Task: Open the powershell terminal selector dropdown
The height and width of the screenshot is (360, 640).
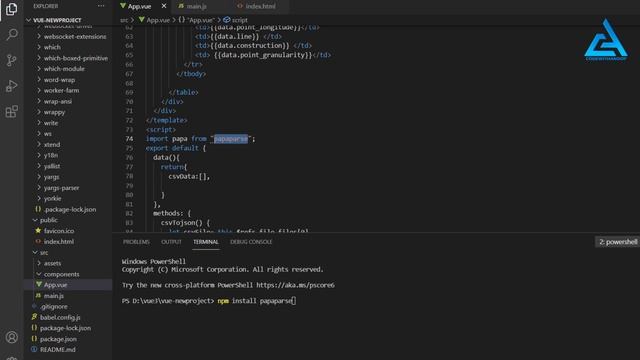Action: [x=618, y=242]
